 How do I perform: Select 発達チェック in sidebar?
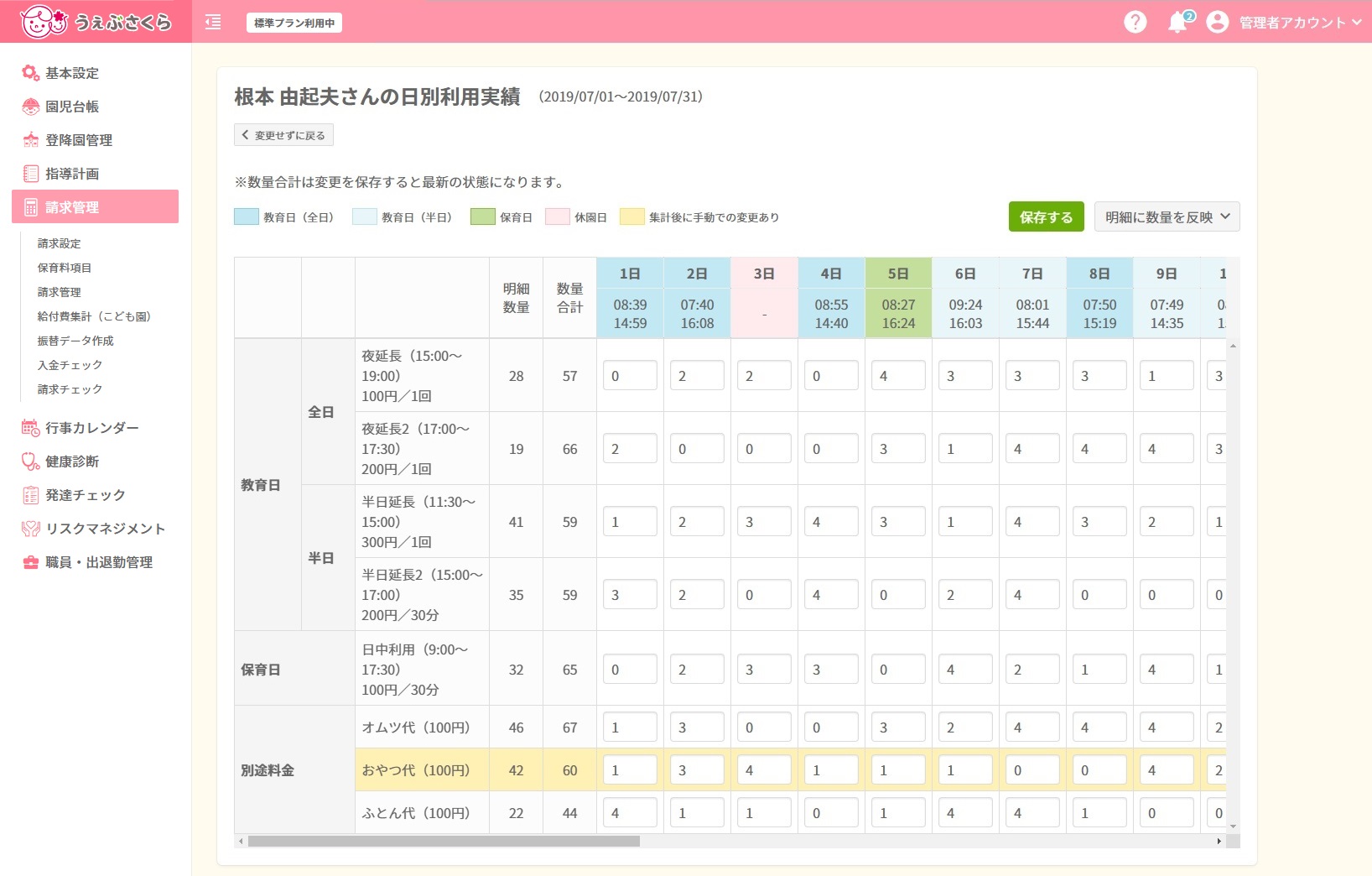point(86,495)
